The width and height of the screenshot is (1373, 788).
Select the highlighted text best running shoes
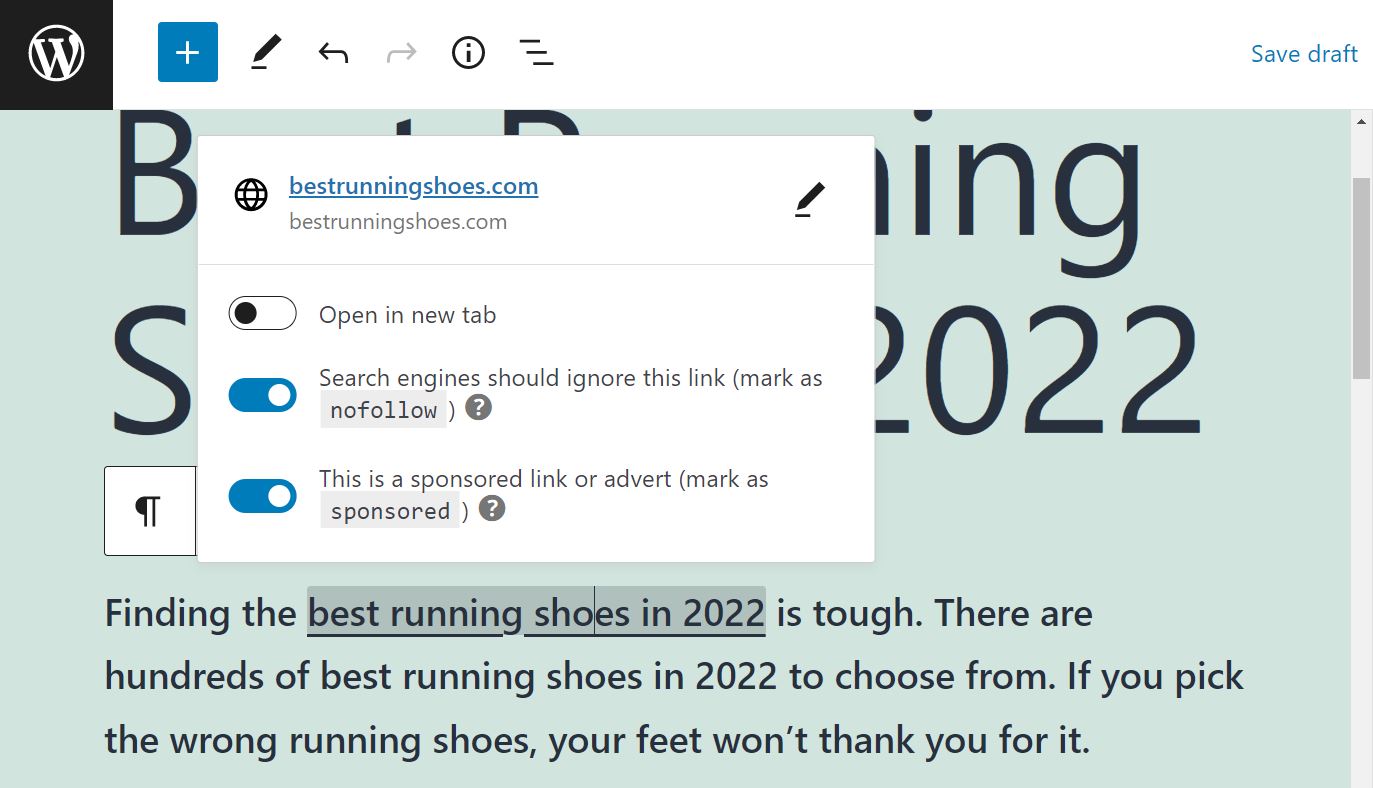(536, 613)
